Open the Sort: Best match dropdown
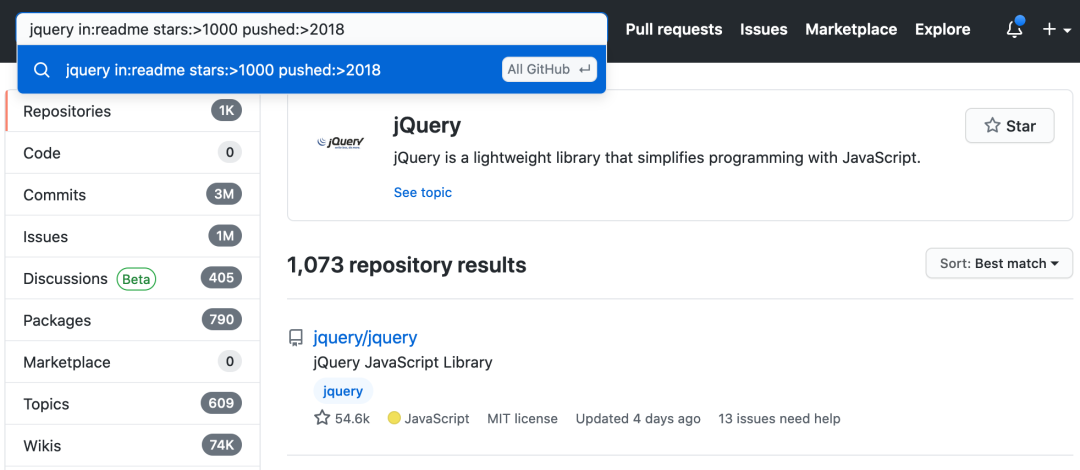The height and width of the screenshot is (470, 1080). 999,263
